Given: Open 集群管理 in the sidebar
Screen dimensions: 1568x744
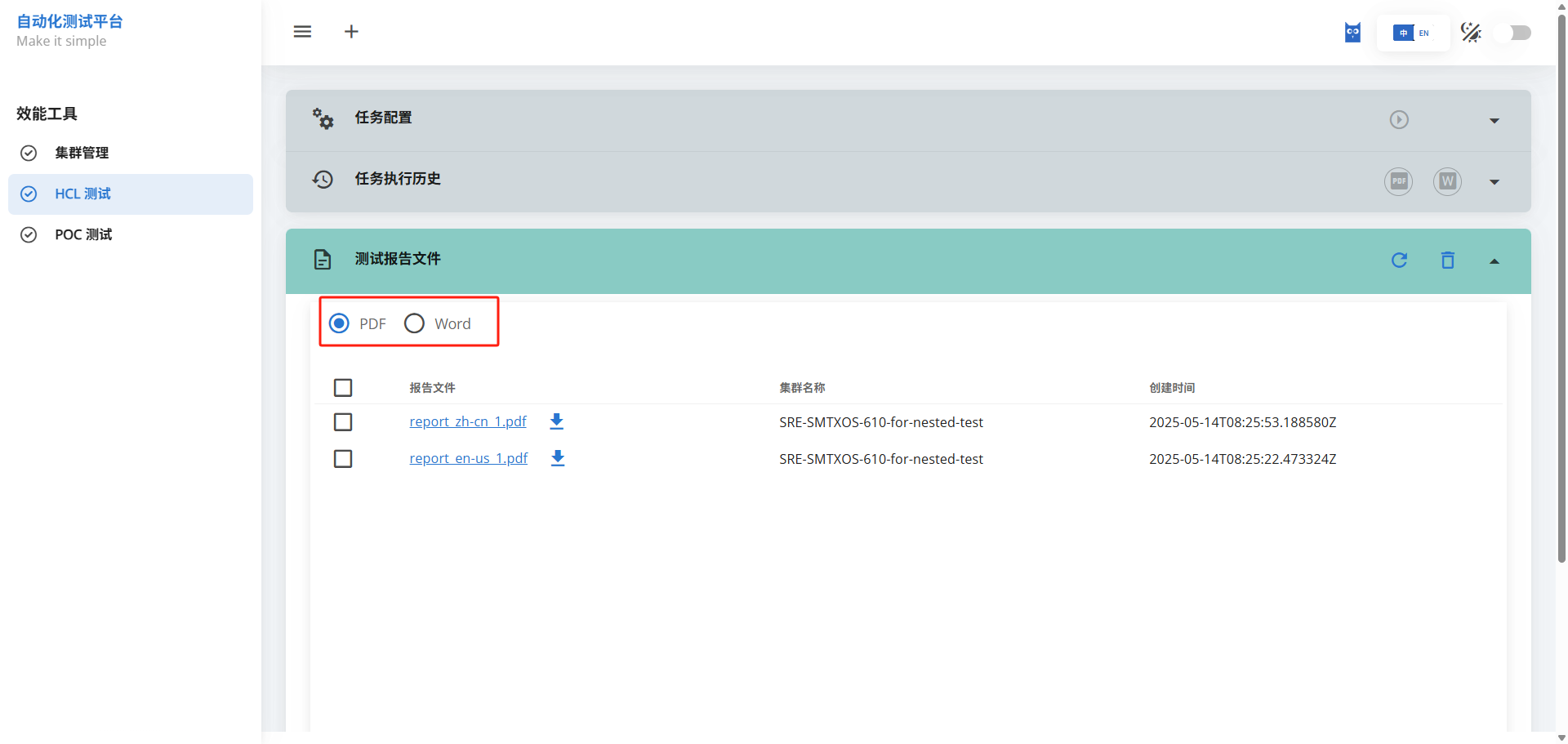Looking at the screenshot, I should (82, 153).
